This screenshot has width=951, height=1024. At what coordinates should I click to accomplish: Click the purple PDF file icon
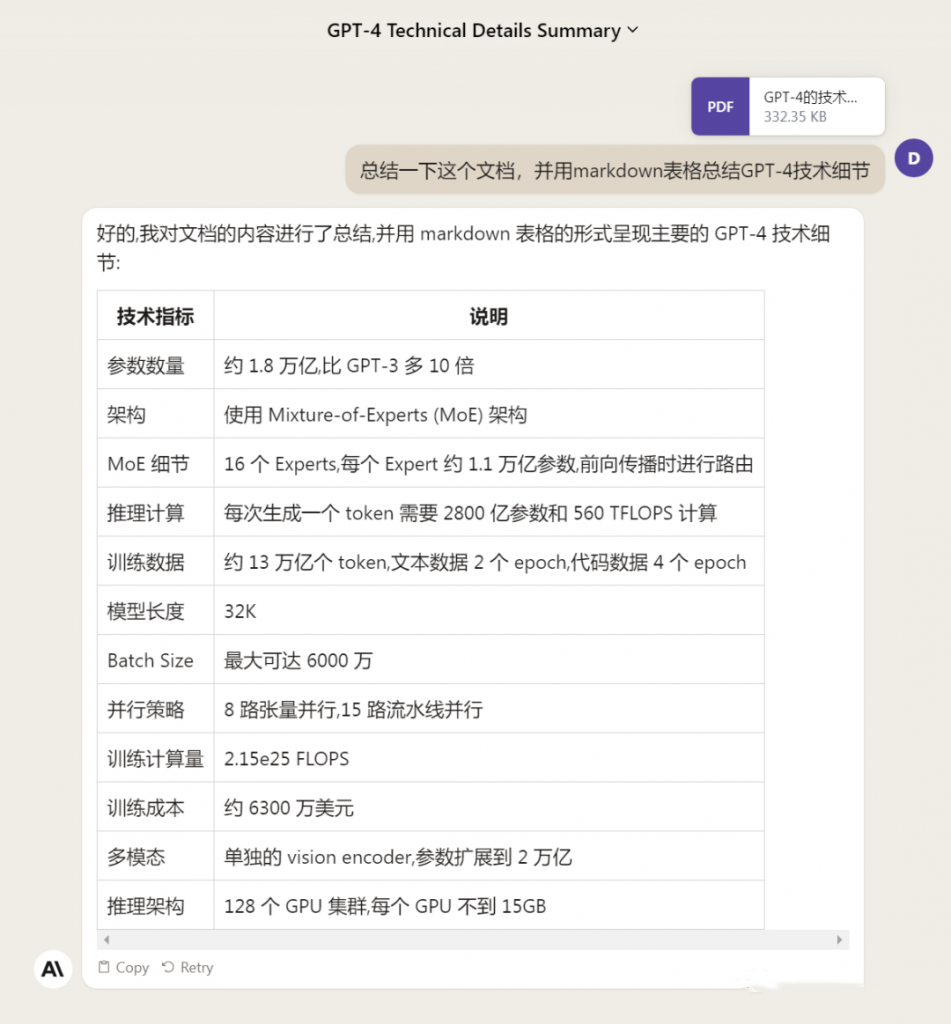pos(720,107)
